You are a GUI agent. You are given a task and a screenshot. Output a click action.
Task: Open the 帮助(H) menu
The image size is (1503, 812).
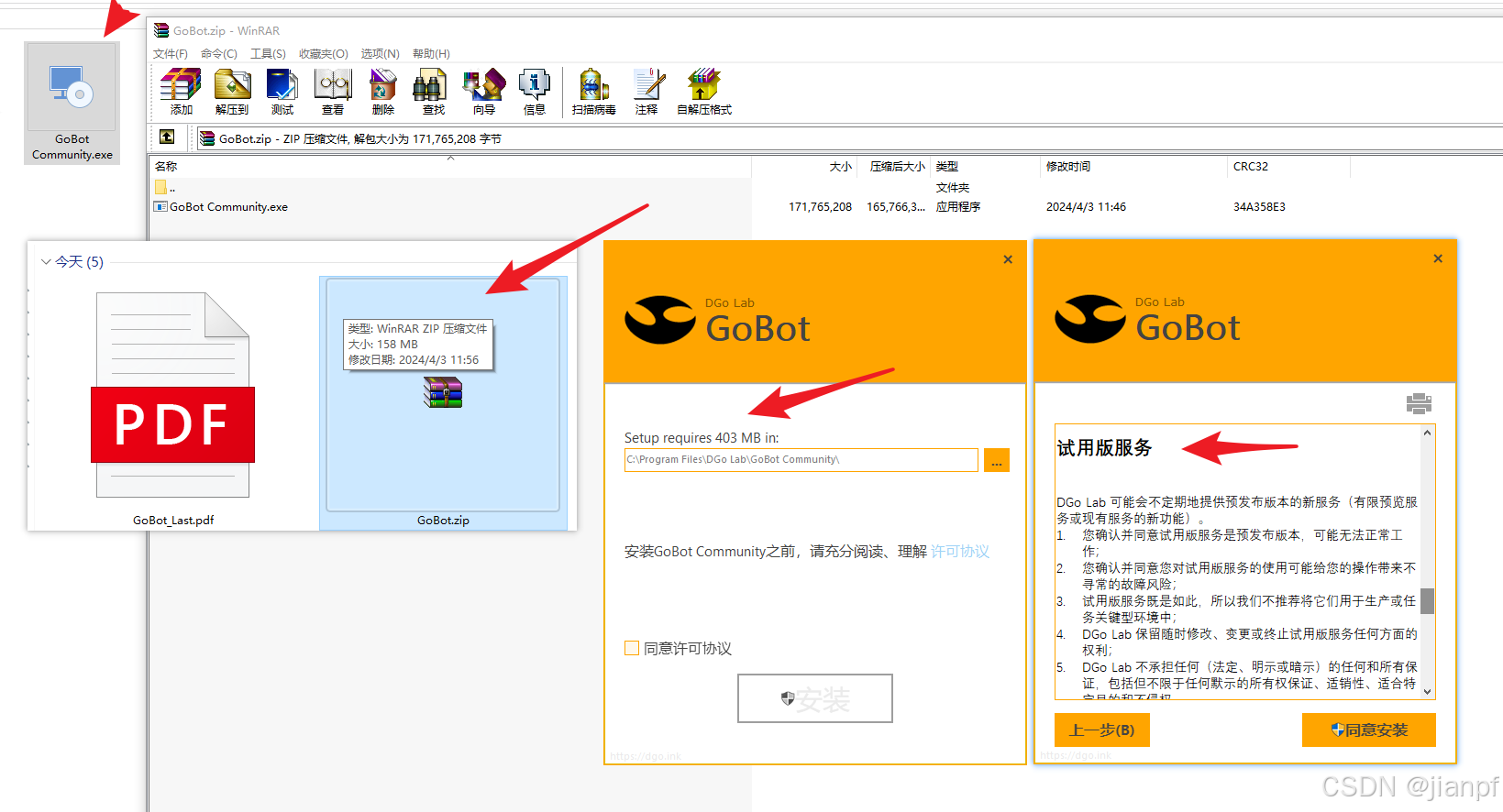click(x=431, y=53)
